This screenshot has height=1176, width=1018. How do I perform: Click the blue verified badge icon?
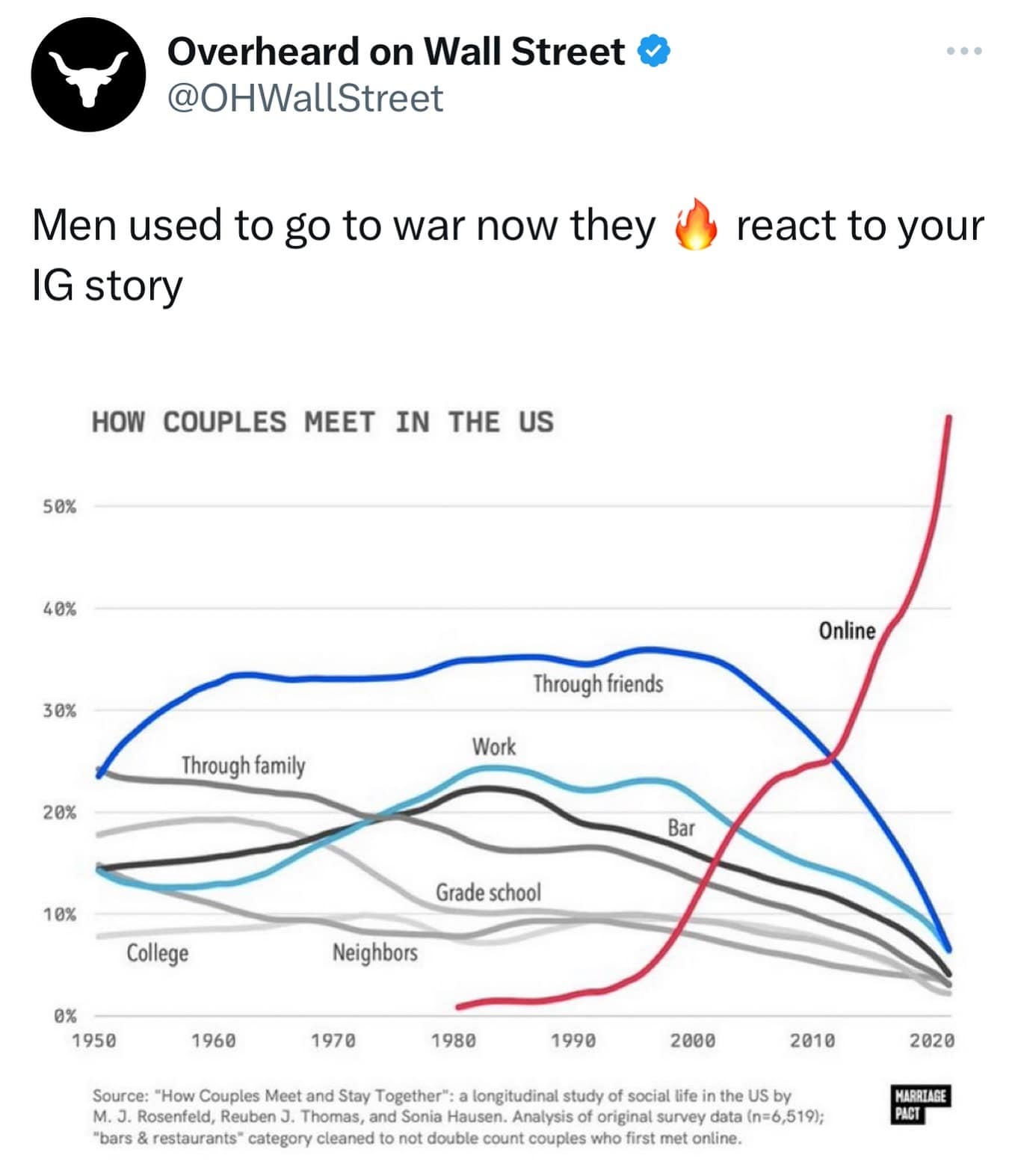[x=654, y=51]
